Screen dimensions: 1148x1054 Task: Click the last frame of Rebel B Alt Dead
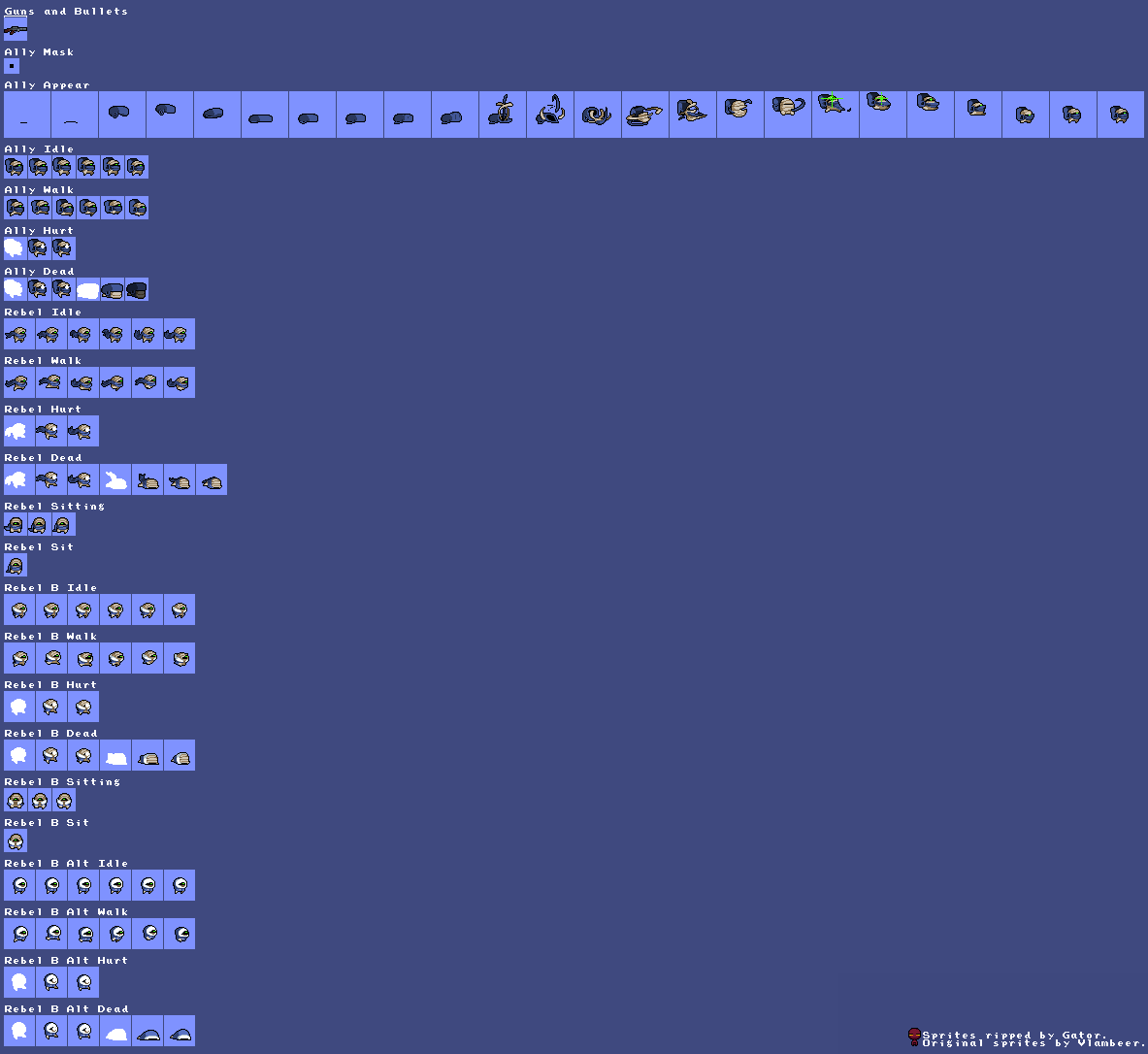180,1031
